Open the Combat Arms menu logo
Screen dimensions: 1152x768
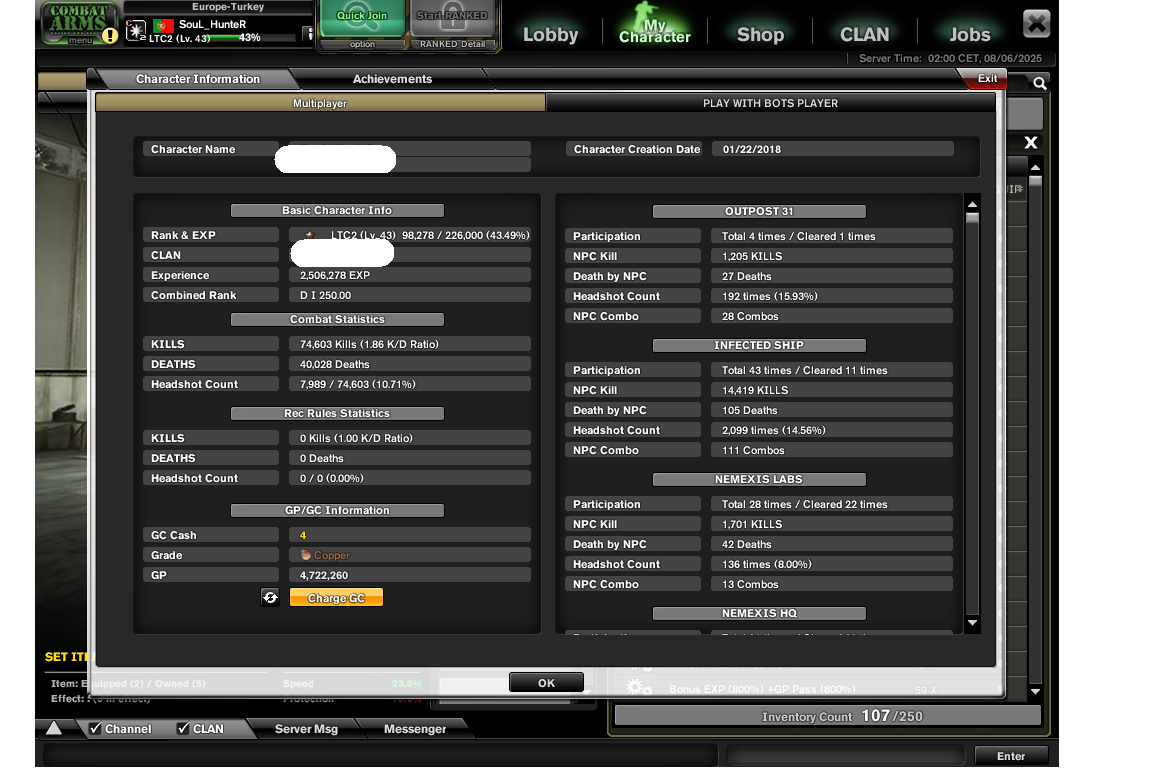pos(79,23)
